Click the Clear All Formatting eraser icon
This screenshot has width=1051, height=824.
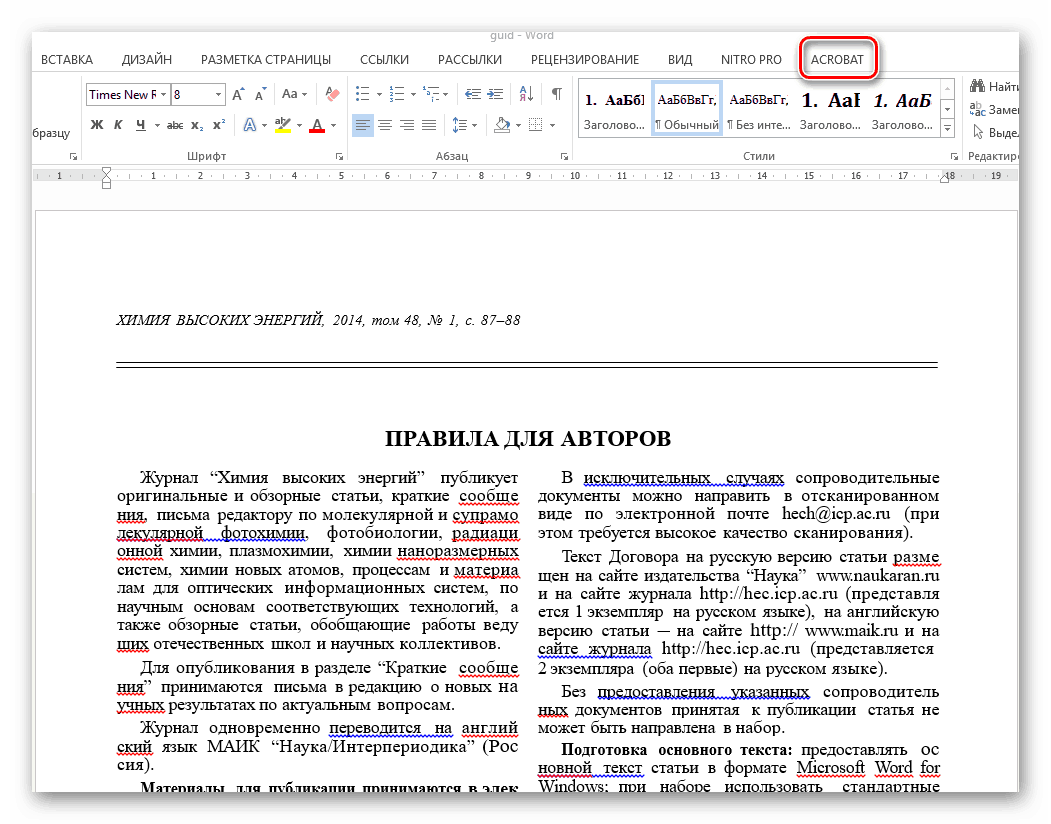[x=334, y=94]
